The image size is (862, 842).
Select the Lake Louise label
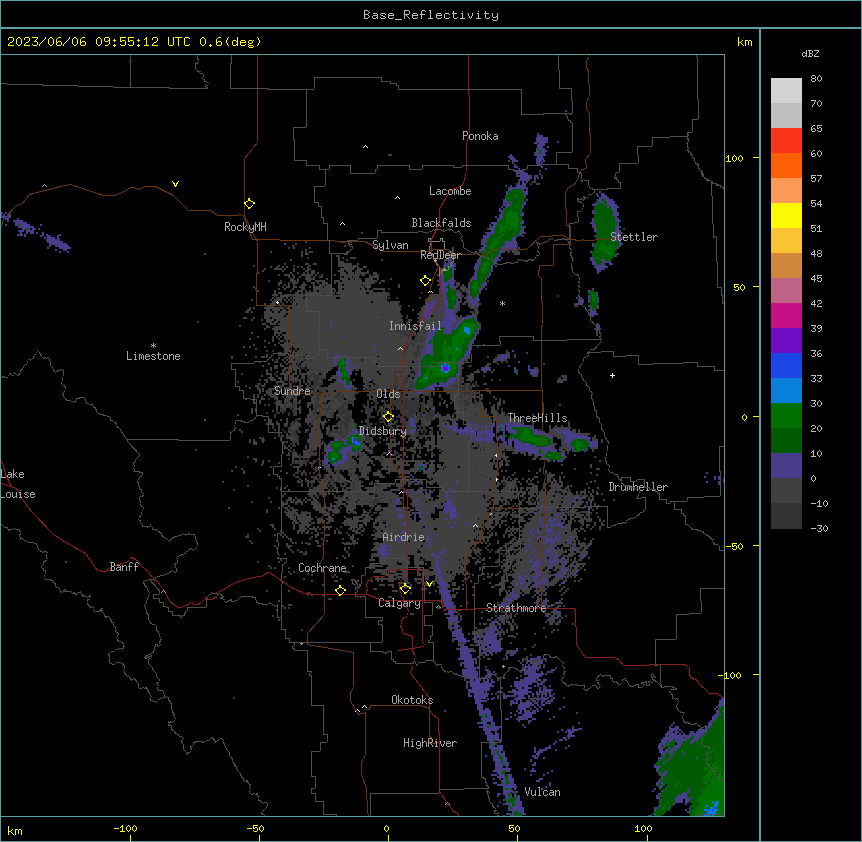[x=18, y=484]
